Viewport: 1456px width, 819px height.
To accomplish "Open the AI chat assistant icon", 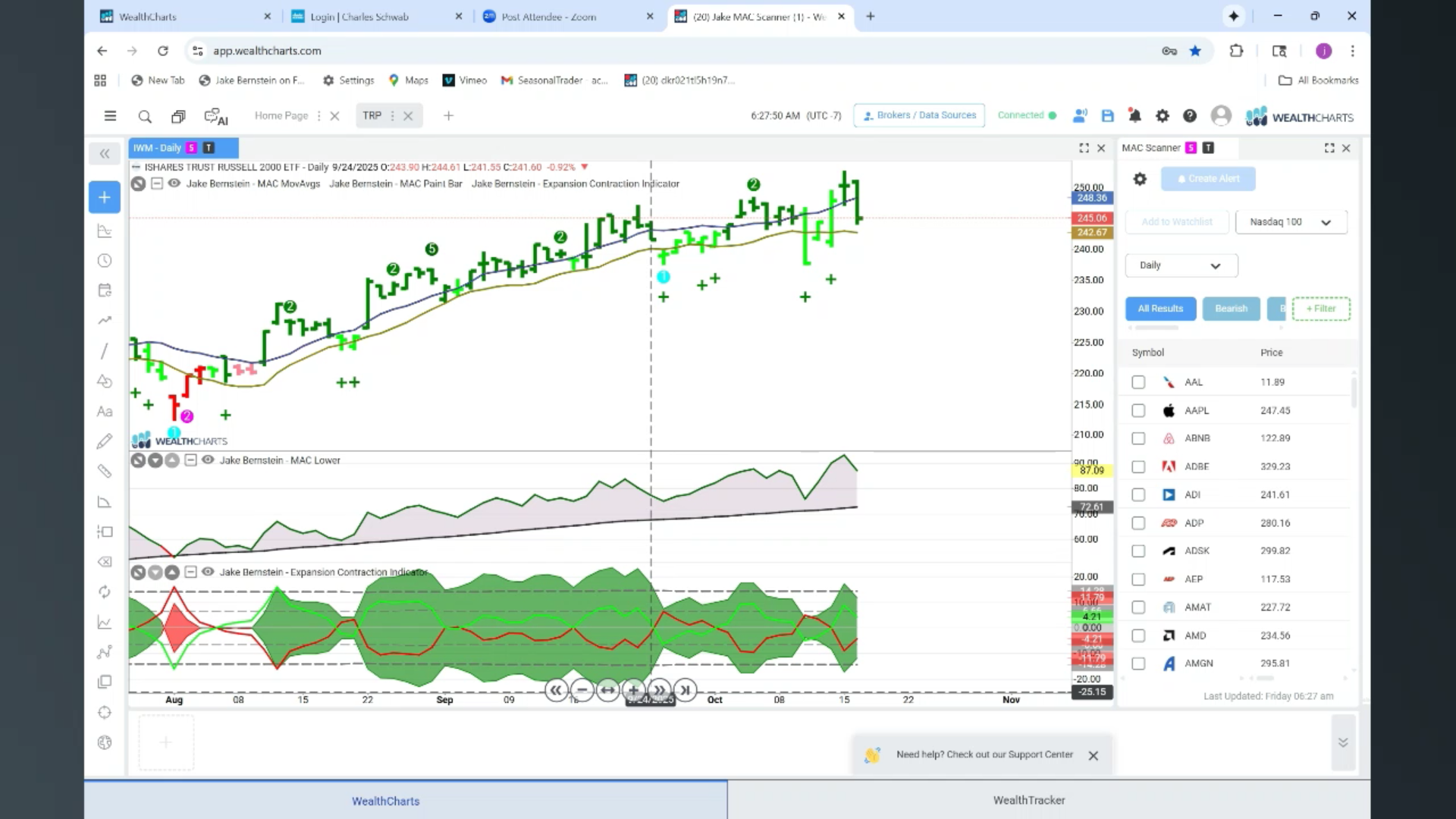I will pos(215,117).
